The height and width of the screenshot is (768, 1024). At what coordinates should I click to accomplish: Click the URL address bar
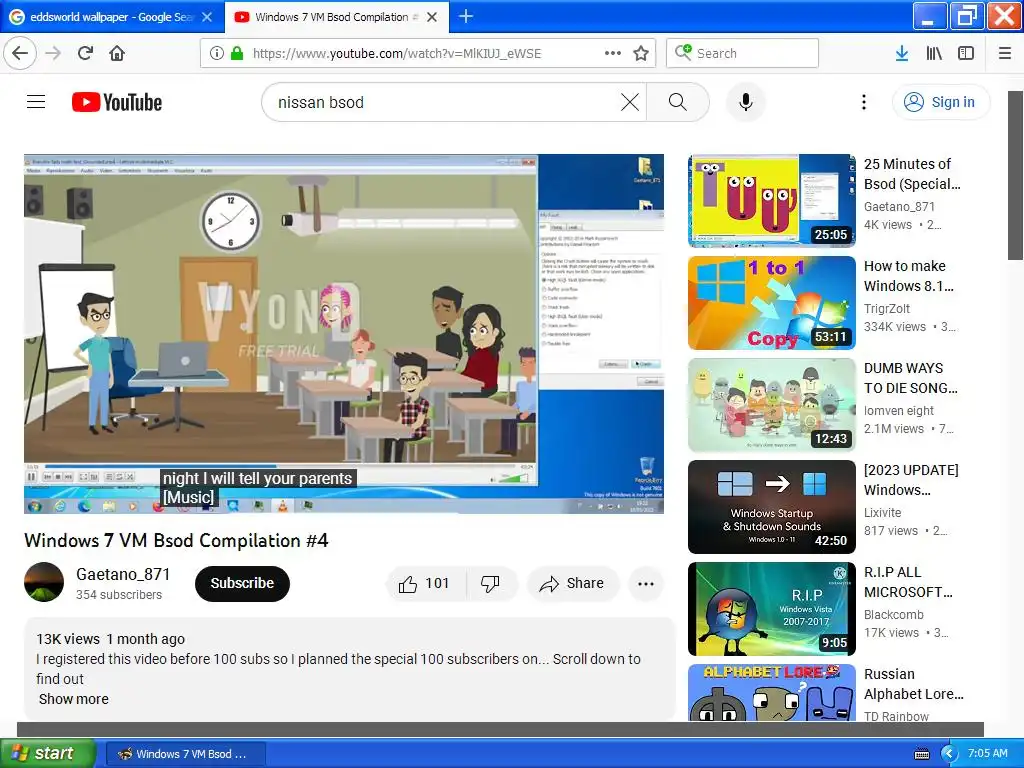click(428, 53)
